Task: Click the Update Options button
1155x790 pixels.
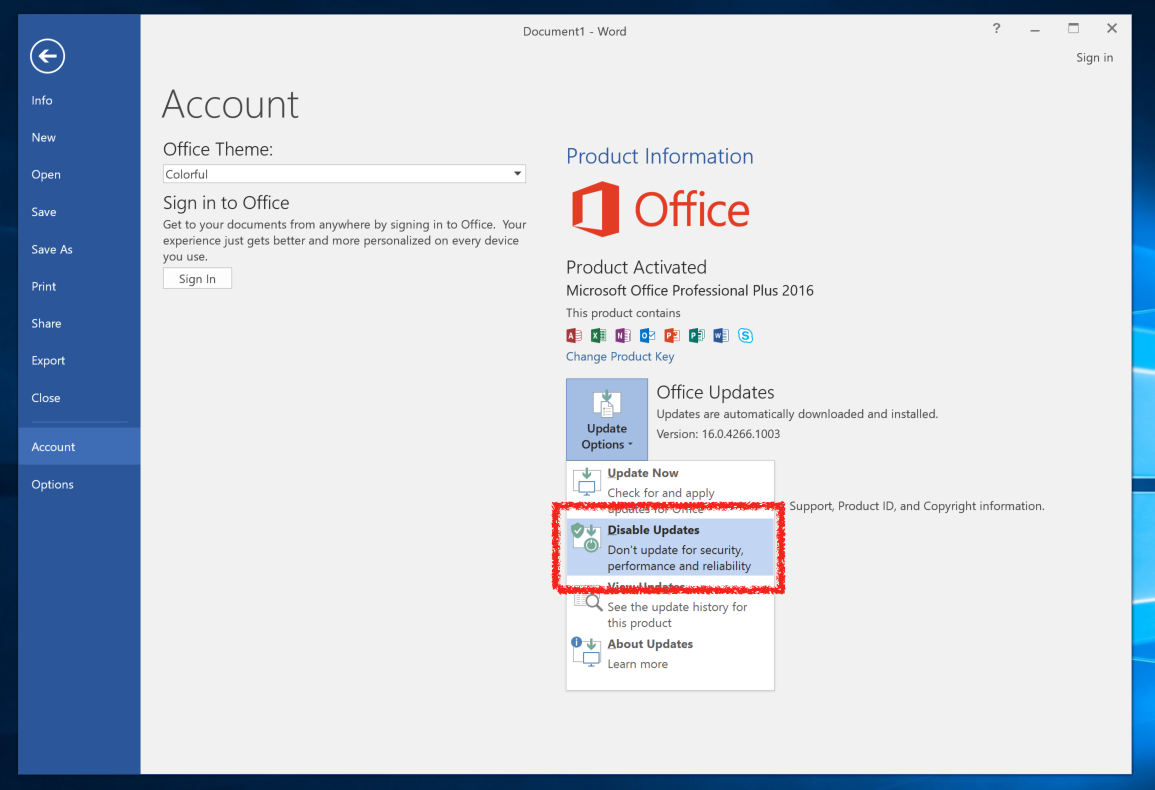Action: click(607, 419)
